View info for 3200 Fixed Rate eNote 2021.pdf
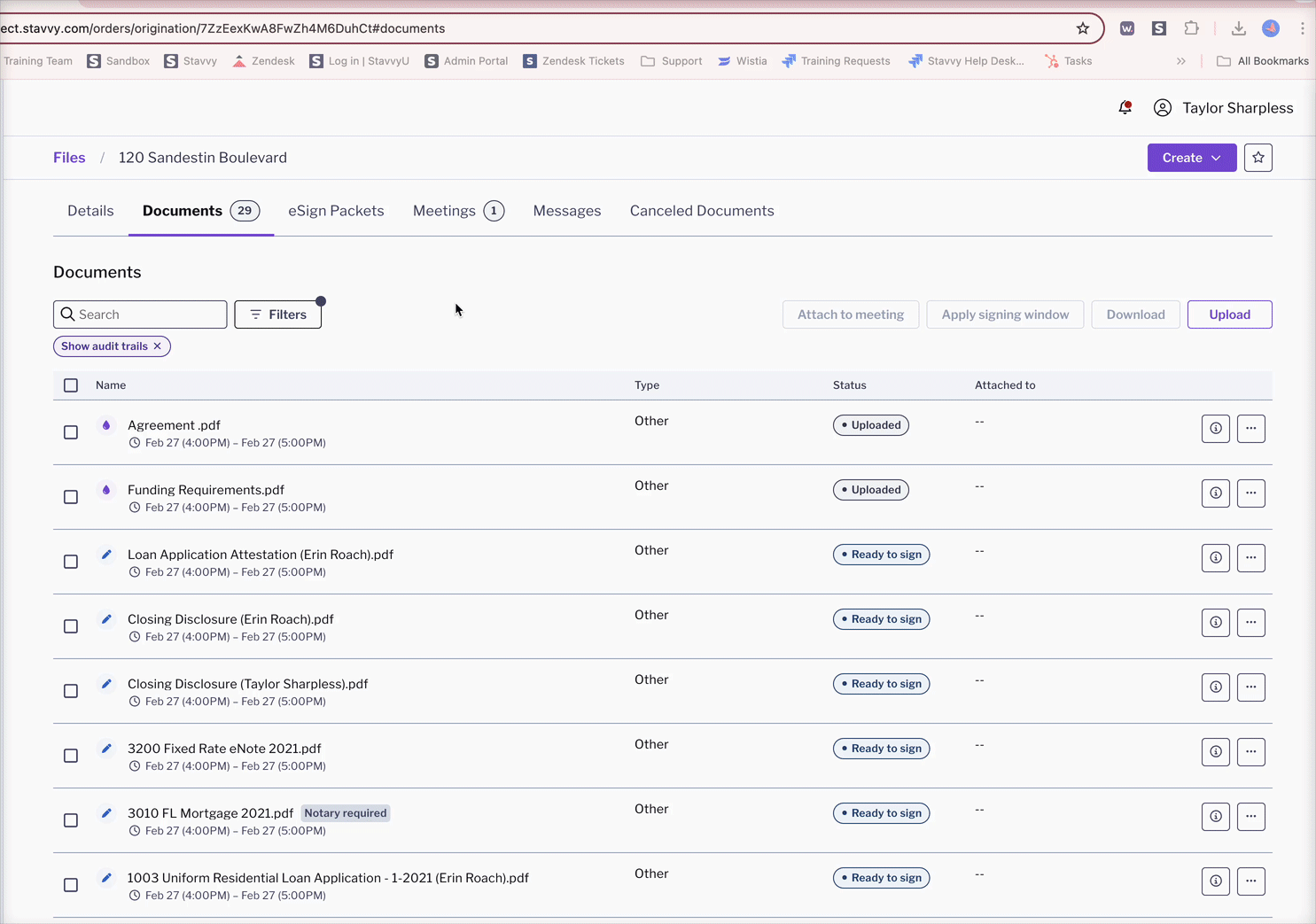Image resolution: width=1316 pixels, height=924 pixels. 1216,752
